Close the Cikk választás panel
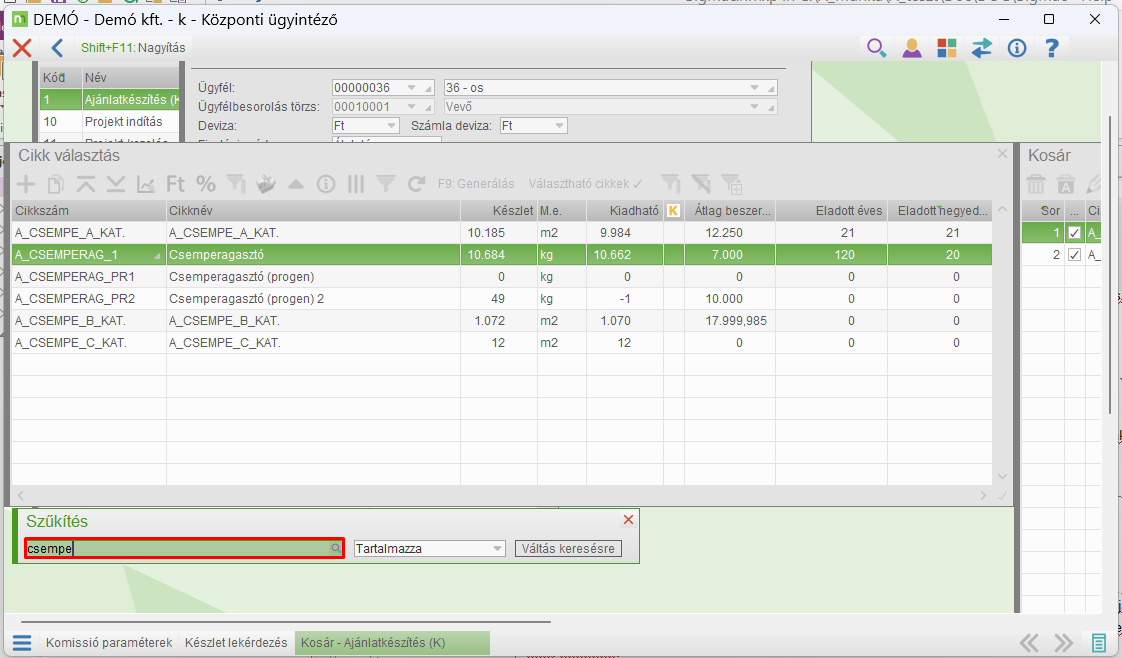 point(1002,154)
